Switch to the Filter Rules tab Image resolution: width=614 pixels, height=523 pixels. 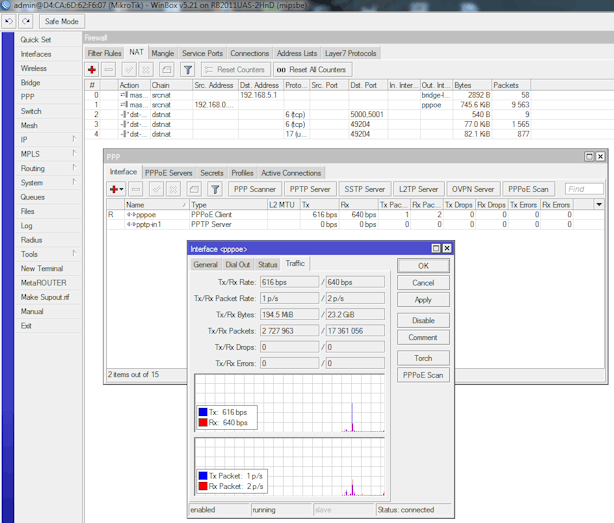click(104, 53)
